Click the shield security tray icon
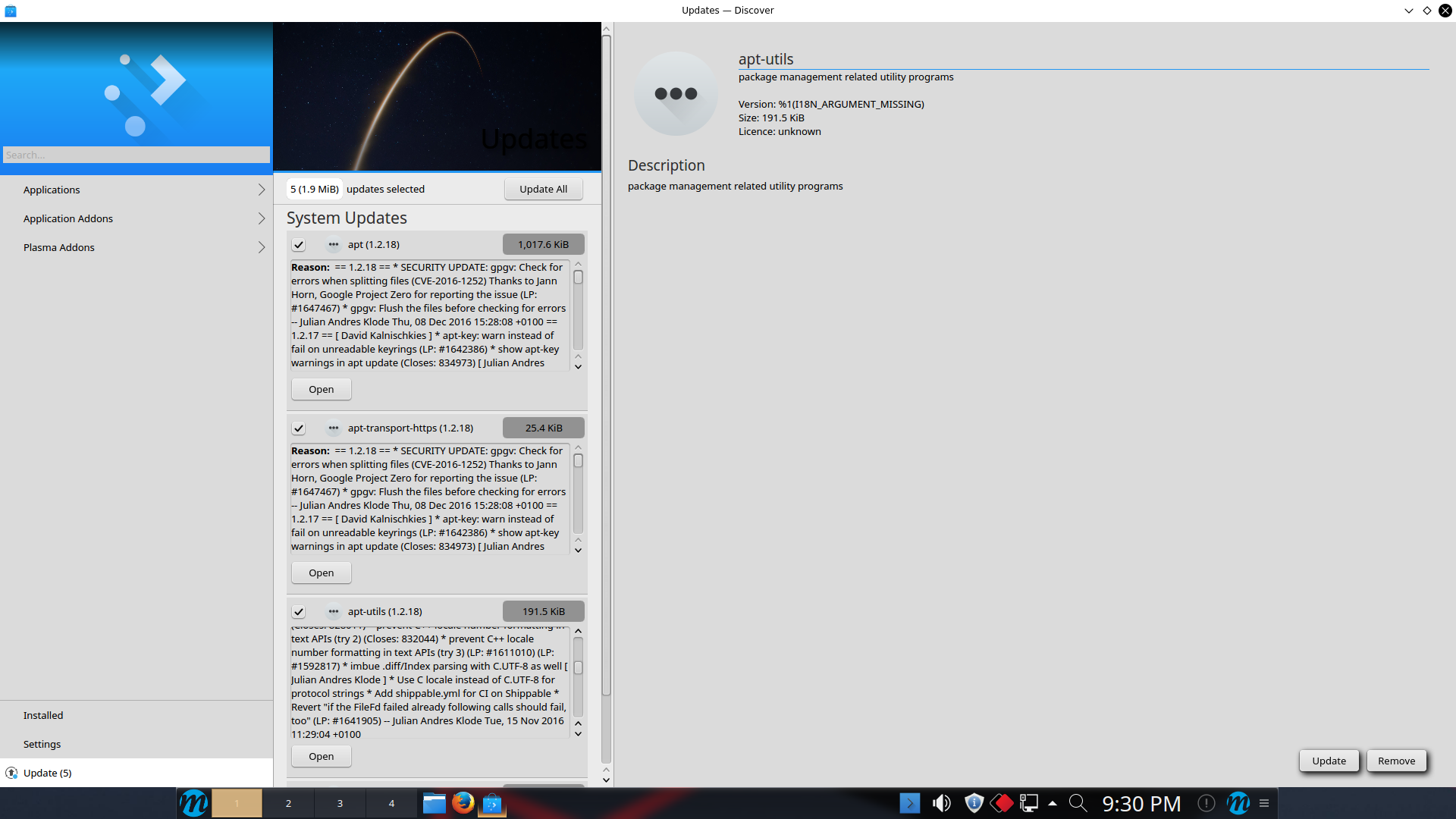This screenshot has width=1456, height=819. coord(974,803)
